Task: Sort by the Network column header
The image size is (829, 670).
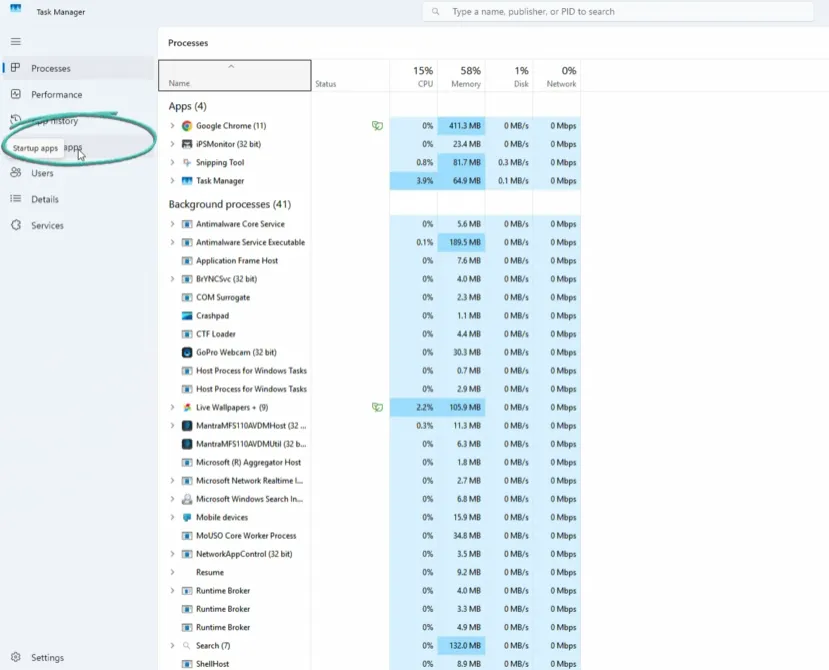Action: (557, 75)
